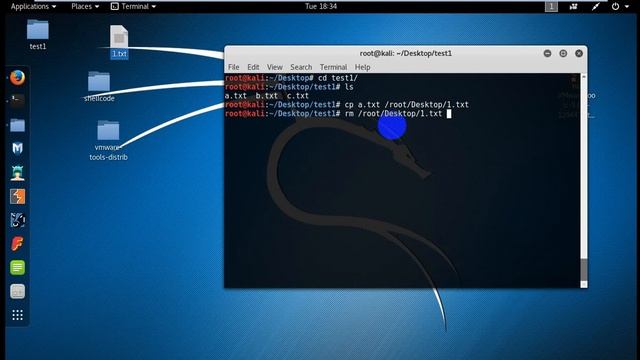
Task: Click the terminal title bar text
Action: coord(406,53)
